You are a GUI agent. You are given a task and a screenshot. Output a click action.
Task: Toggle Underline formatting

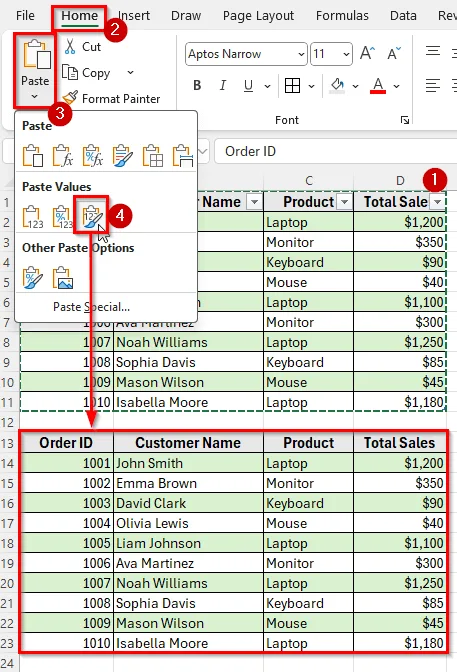248,86
